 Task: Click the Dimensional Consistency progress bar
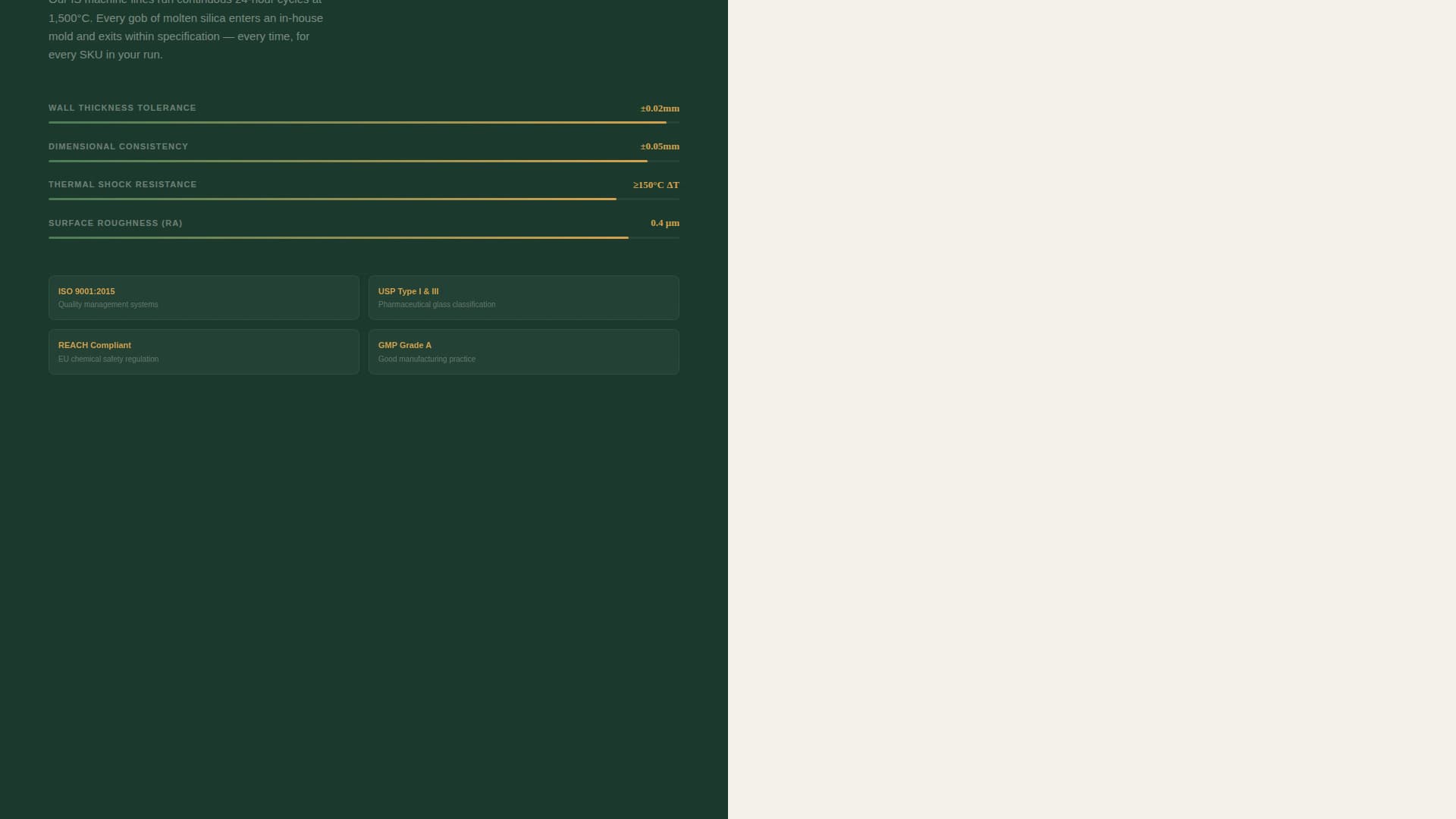363,160
